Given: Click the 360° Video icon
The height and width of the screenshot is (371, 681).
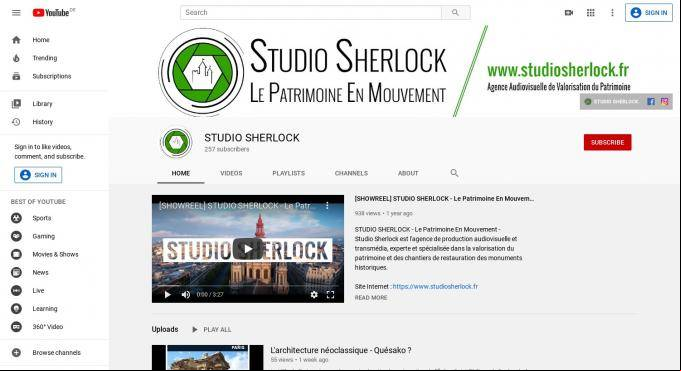Looking at the screenshot, I should point(16,327).
